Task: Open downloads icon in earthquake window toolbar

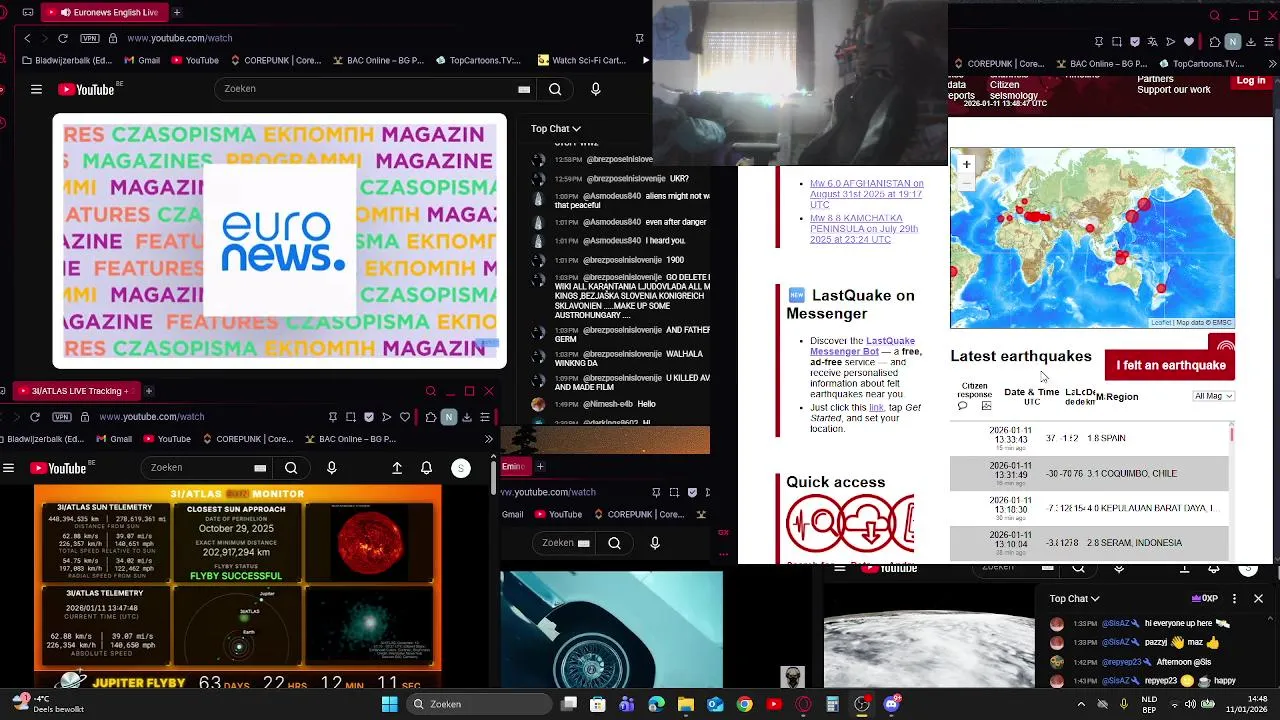Action: 1251,42
